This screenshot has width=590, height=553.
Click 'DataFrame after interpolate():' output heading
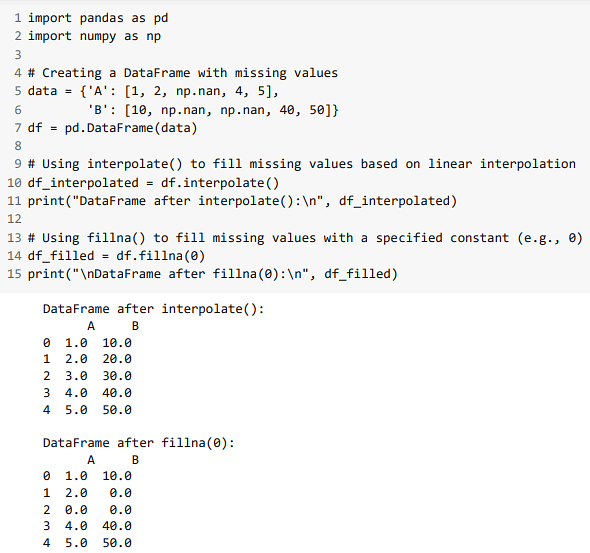154,309
